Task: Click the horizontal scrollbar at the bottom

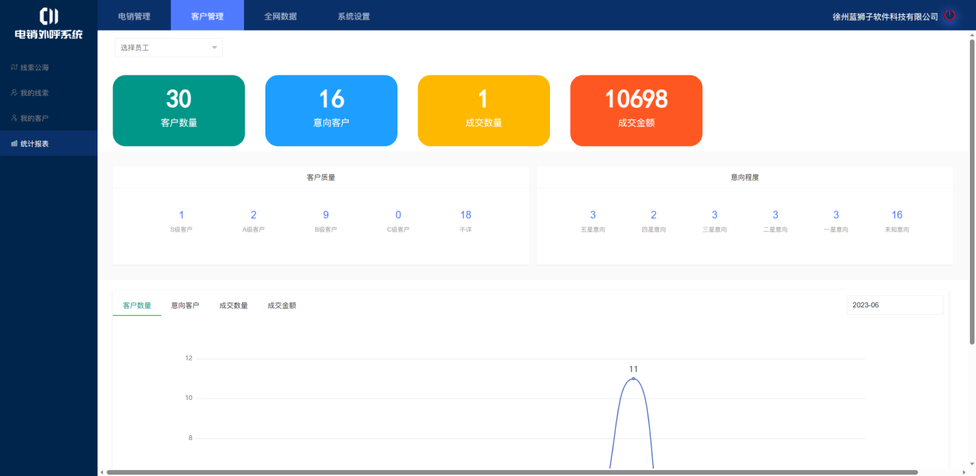Action: coord(512,472)
